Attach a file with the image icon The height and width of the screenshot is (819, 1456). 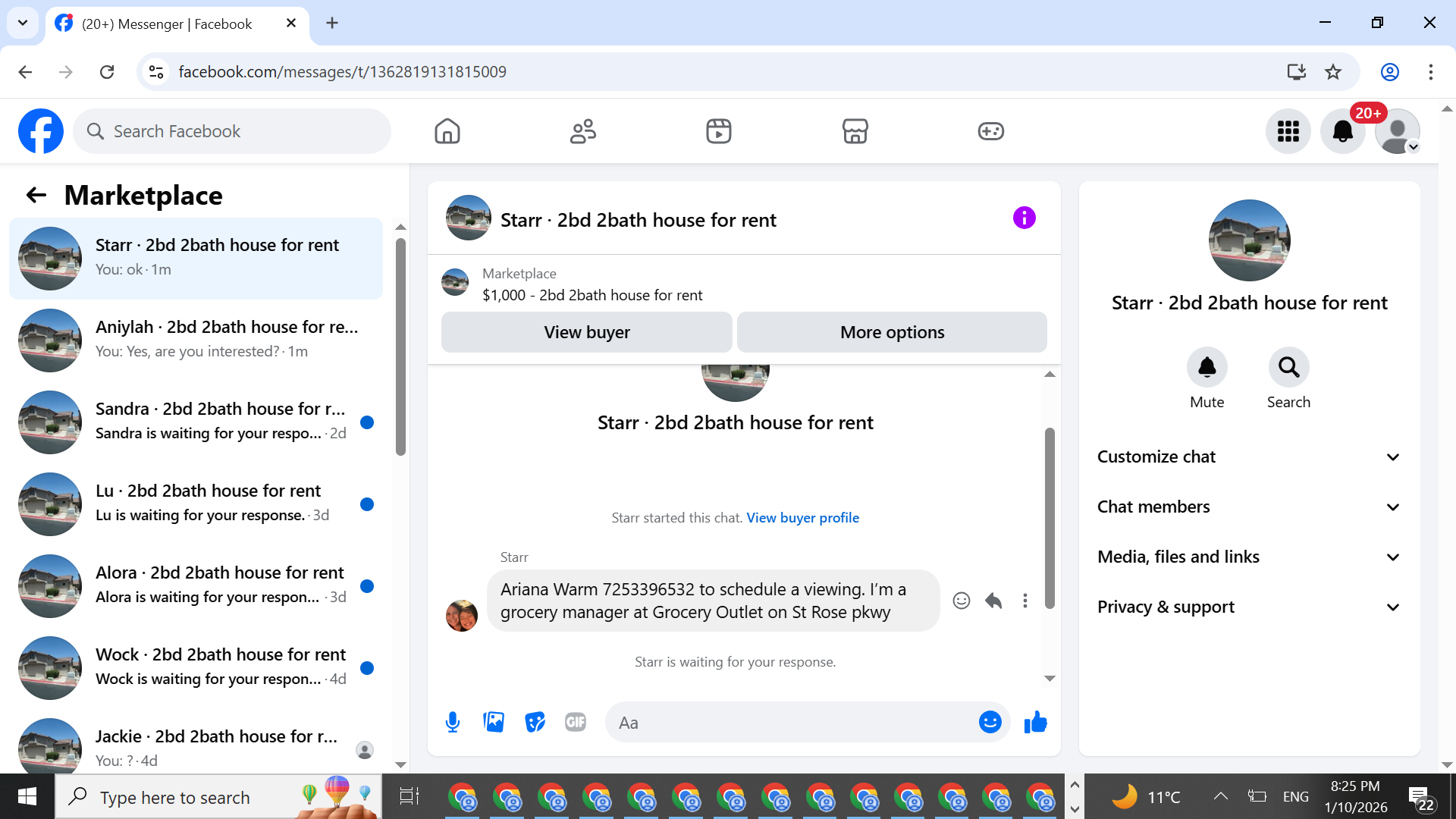pyautogui.click(x=494, y=722)
